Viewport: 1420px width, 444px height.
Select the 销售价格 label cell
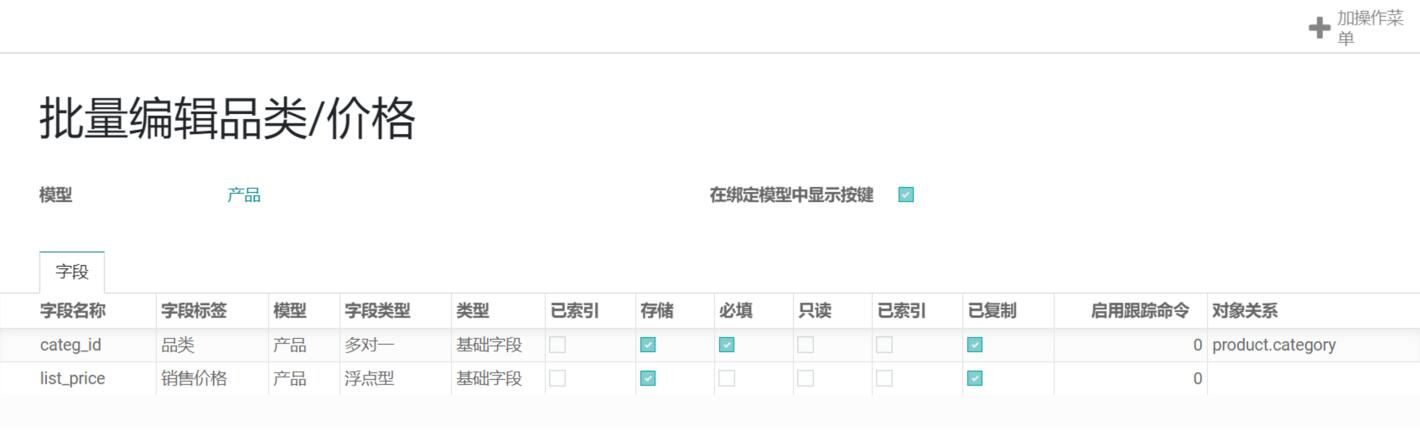tap(194, 379)
